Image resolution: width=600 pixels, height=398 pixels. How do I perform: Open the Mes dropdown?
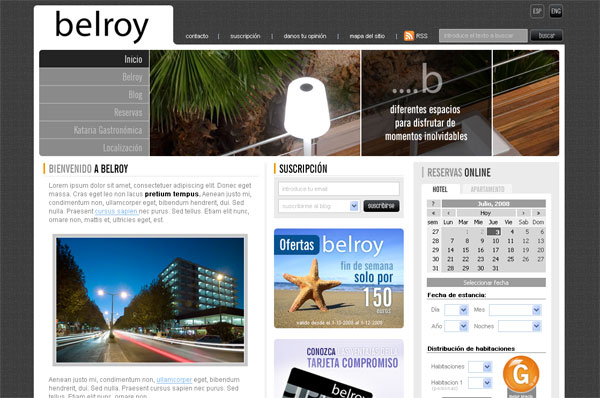pos(515,310)
